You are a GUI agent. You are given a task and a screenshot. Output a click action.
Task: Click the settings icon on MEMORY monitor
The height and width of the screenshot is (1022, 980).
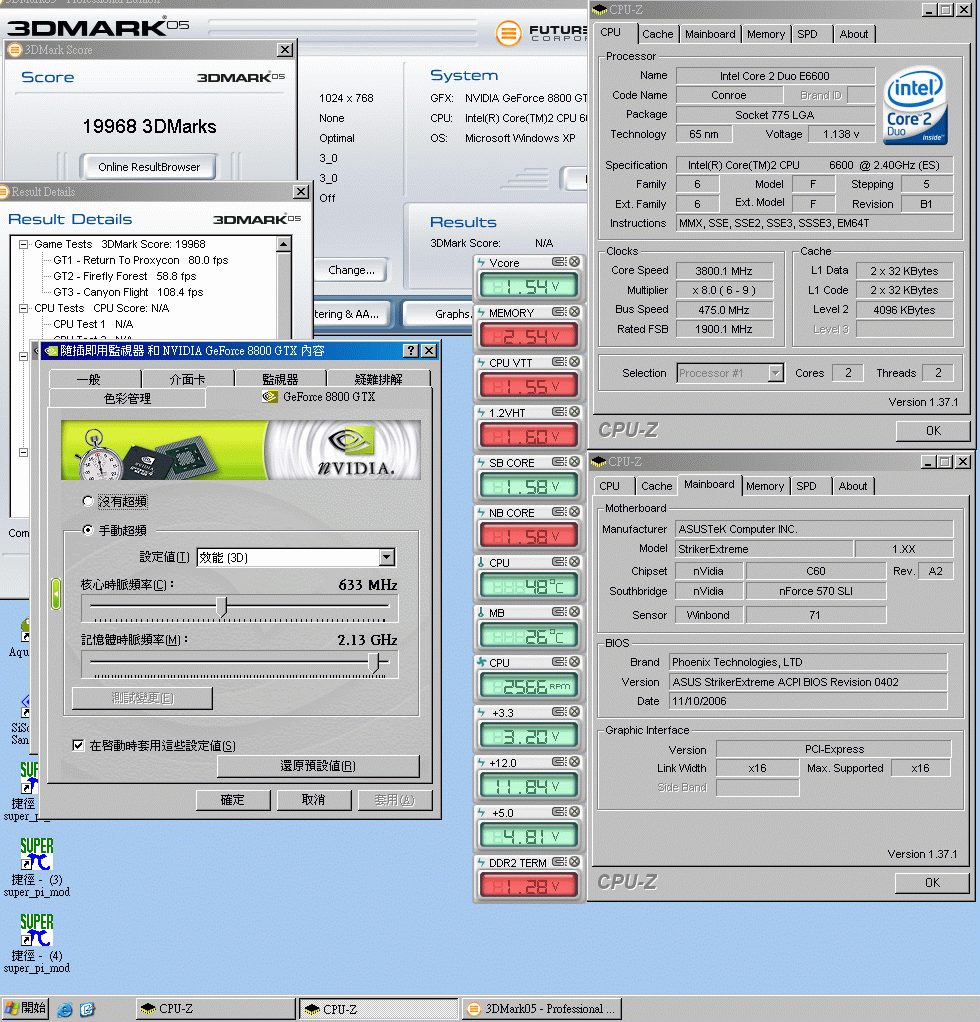click(x=559, y=312)
